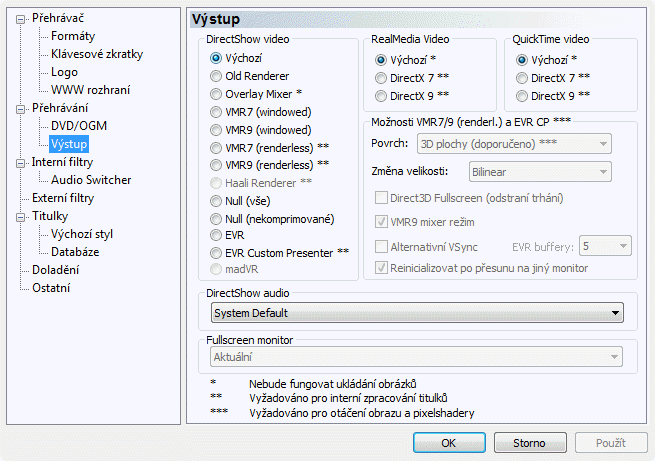Open the Doladění settings page
Screen dimensions: 655x461
pyautogui.click(x=56, y=270)
